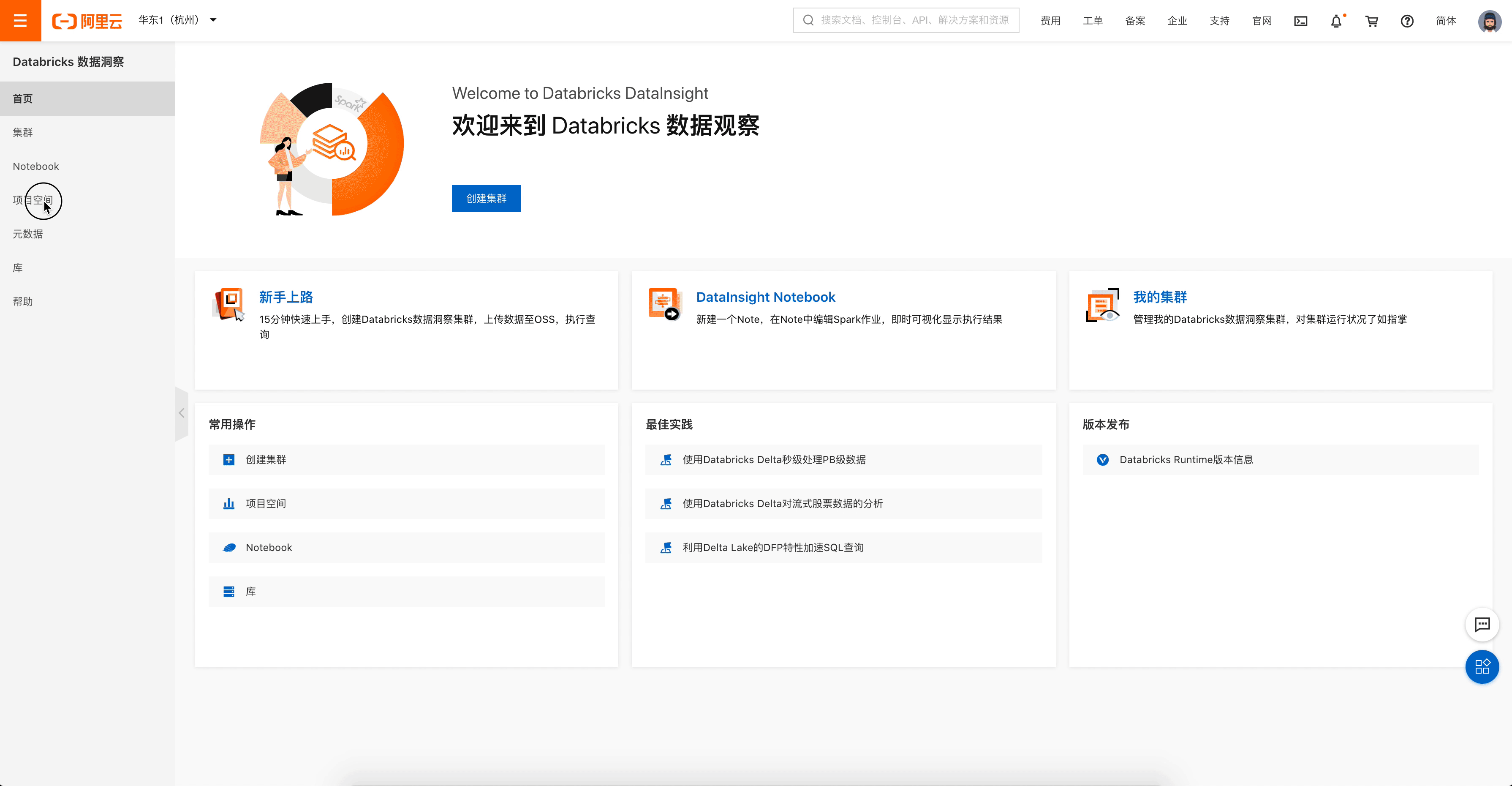Click the hero illustration graphic

[332, 149]
